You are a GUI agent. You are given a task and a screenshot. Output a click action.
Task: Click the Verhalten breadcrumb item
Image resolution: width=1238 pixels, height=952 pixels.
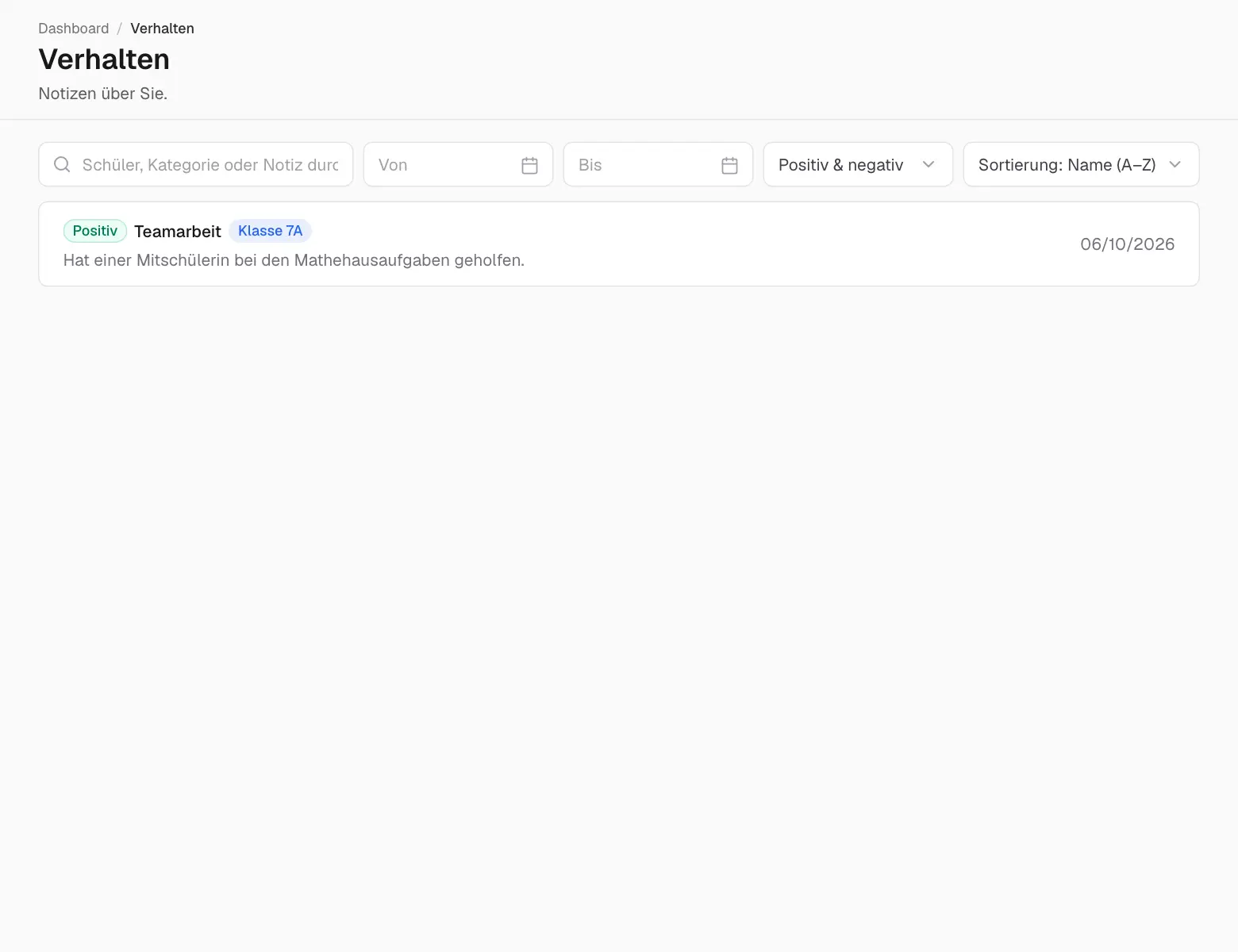coord(162,29)
